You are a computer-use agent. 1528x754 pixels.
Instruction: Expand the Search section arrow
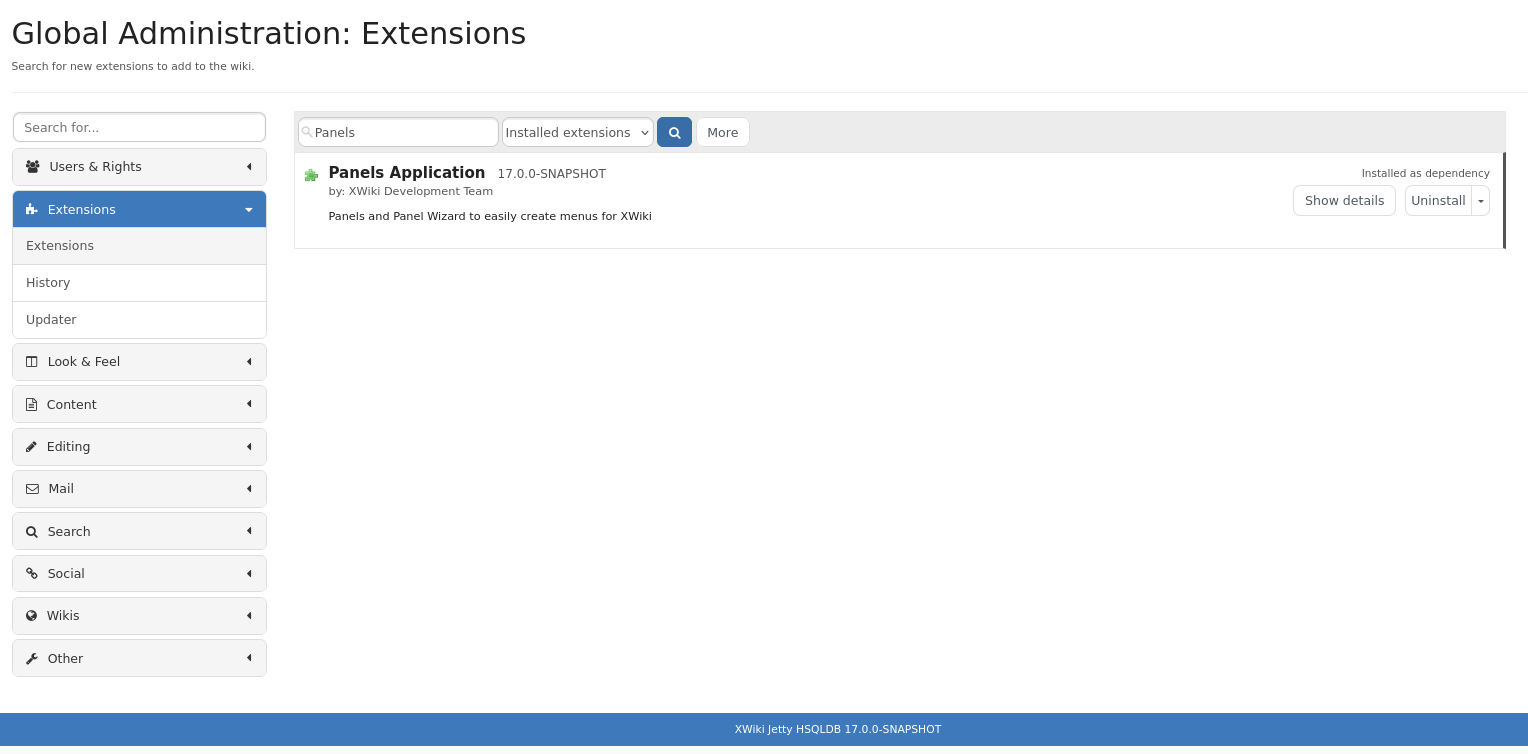pyautogui.click(x=249, y=531)
